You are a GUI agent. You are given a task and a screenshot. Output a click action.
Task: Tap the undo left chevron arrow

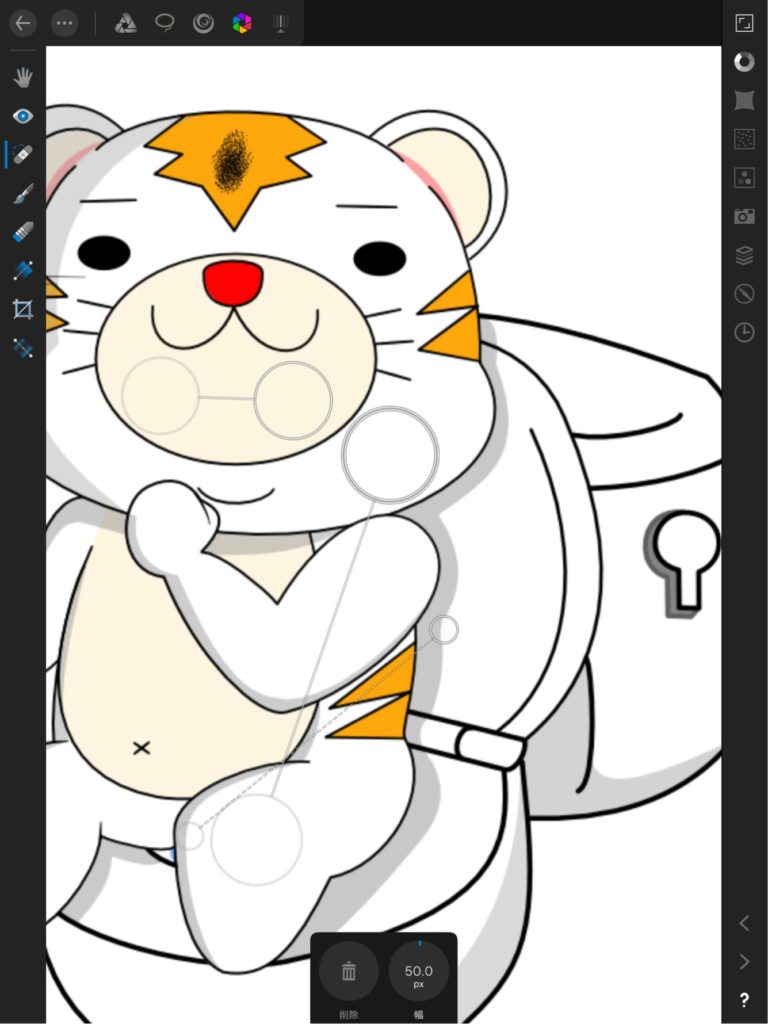tap(744, 923)
